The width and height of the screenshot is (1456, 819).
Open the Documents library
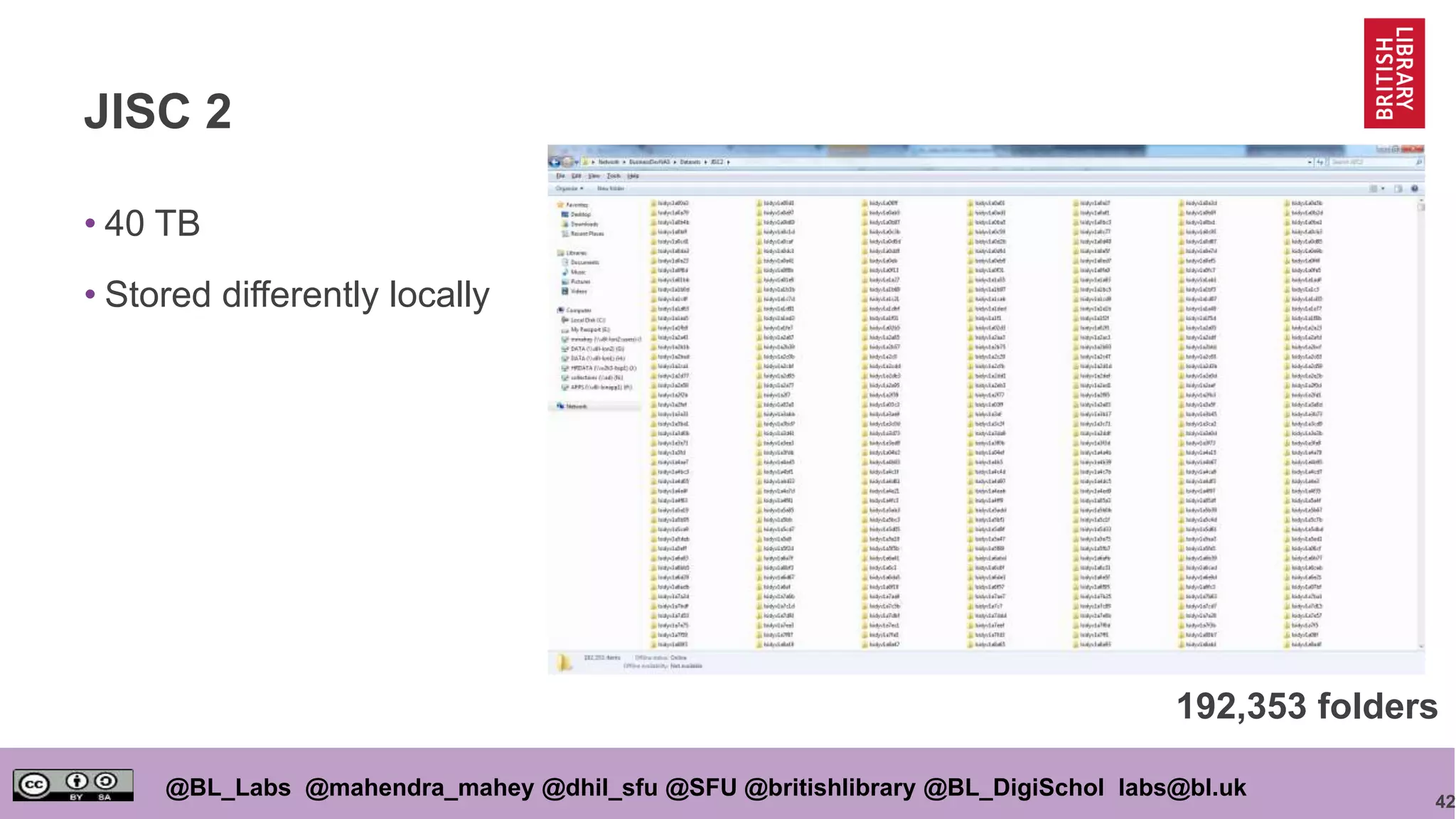coord(581,262)
